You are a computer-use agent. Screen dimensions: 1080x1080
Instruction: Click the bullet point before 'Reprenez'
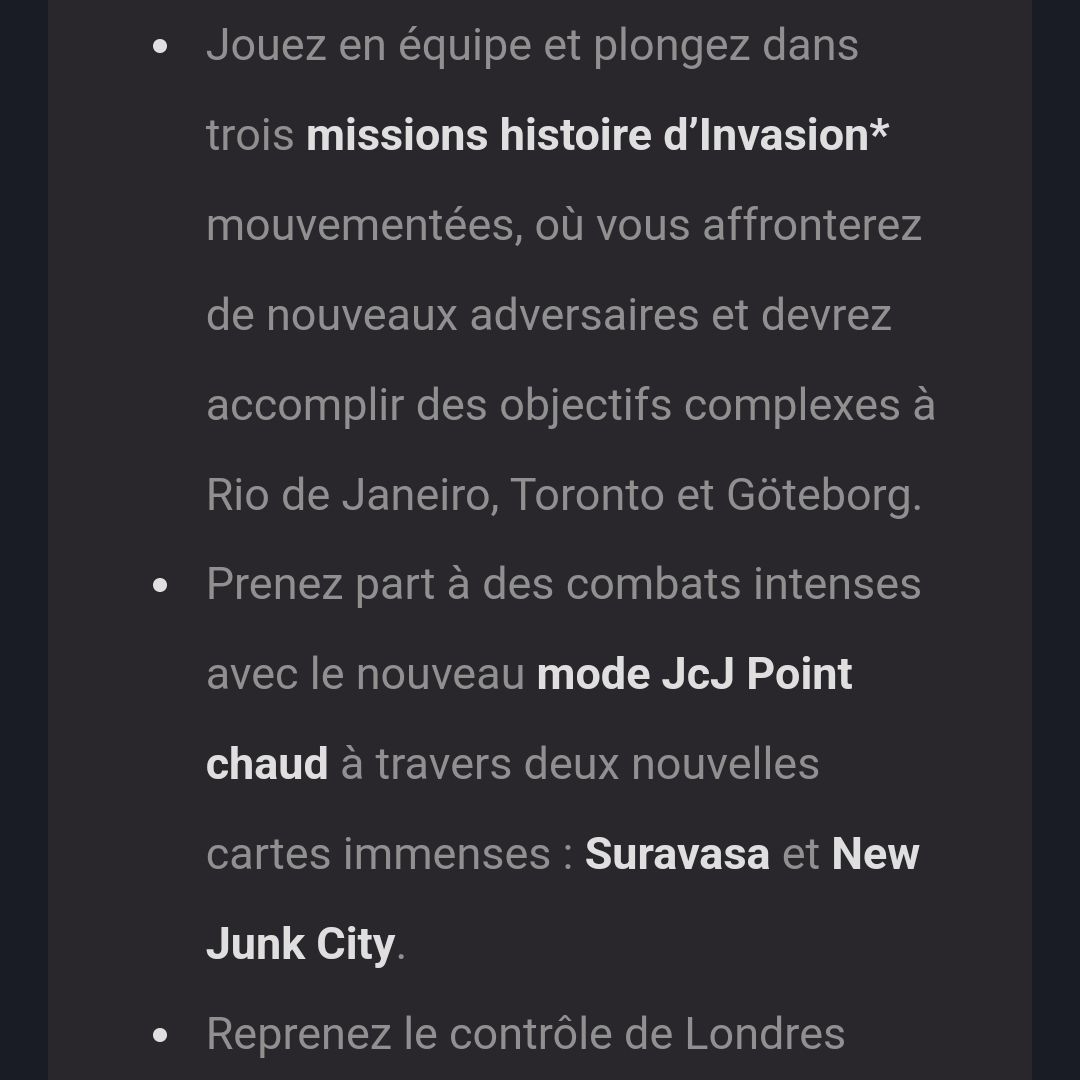160,1035
